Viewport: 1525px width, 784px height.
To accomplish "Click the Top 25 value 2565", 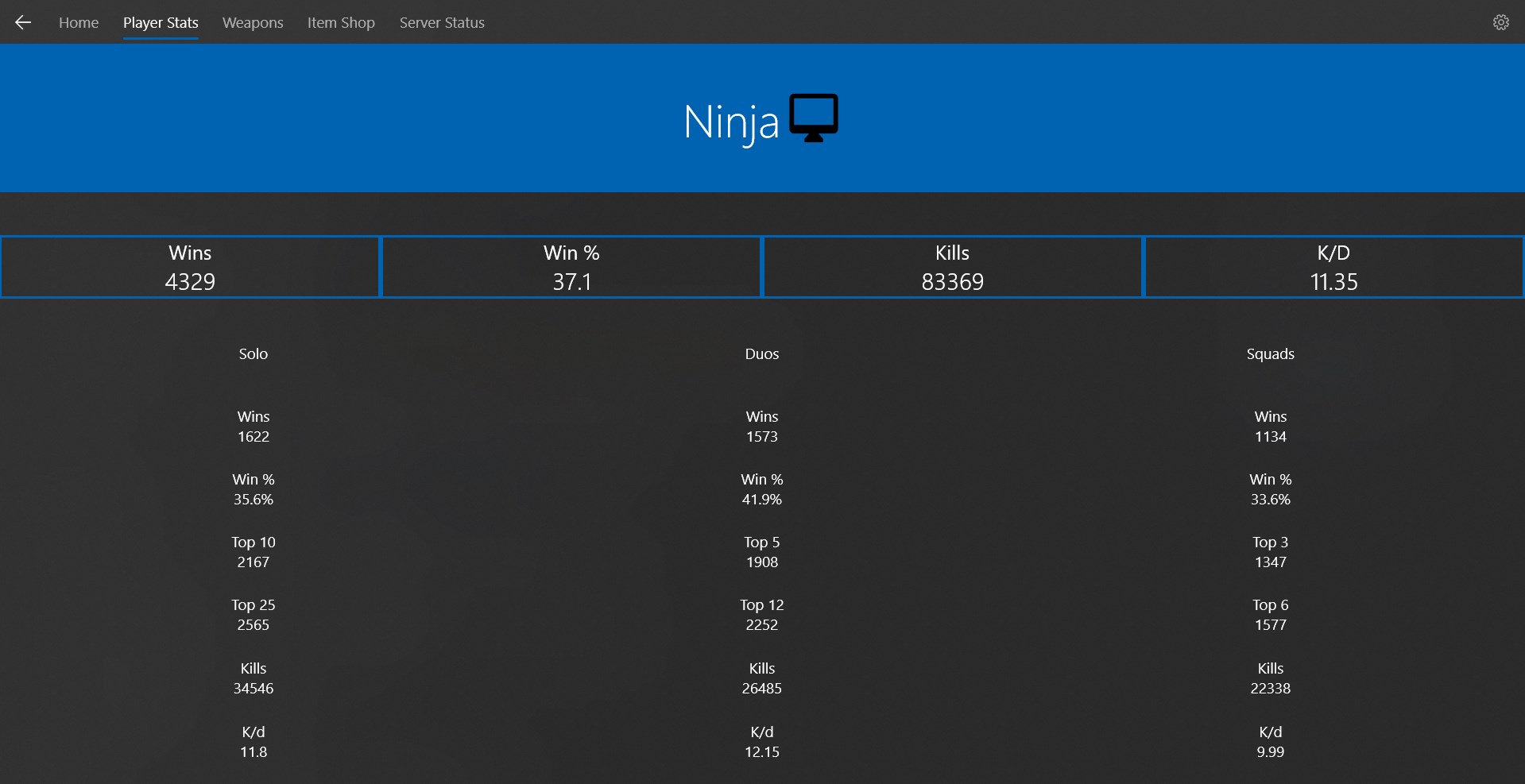I will 254,625.
